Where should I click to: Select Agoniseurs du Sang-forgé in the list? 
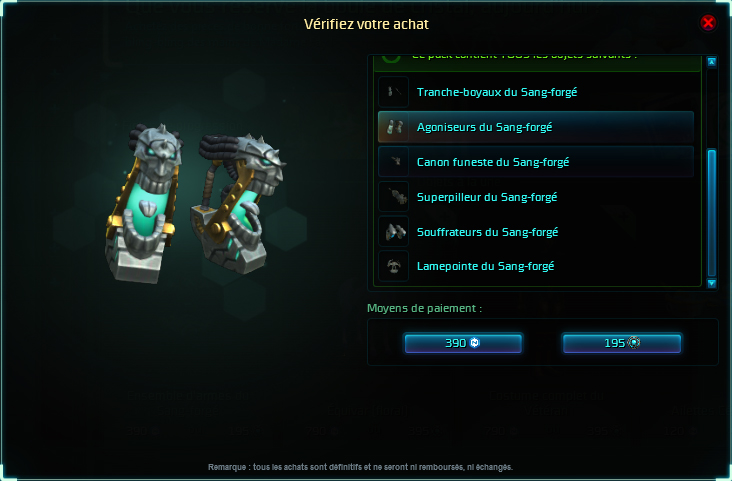[536, 127]
